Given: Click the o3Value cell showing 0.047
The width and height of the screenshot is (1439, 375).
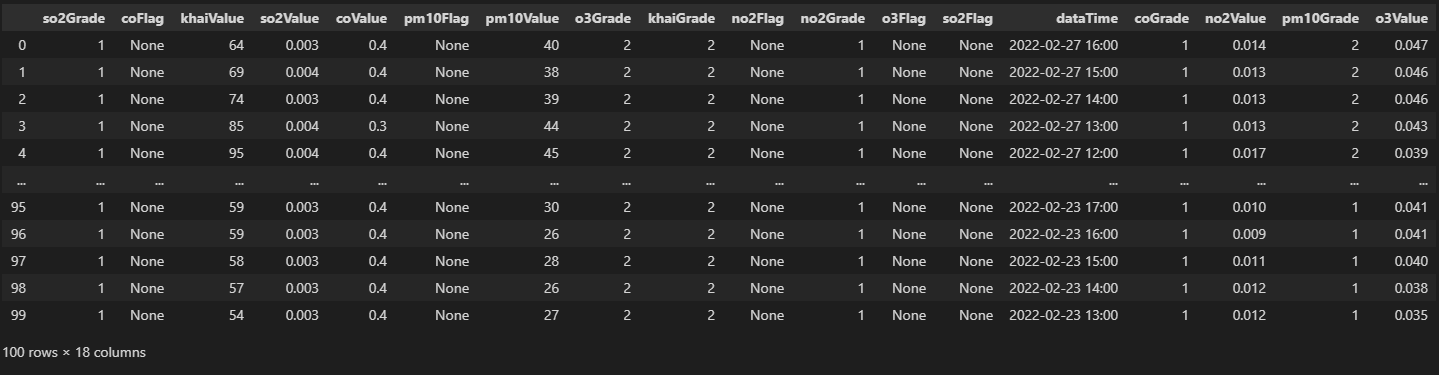Looking at the screenshot, I should [x=1410, y=45].
